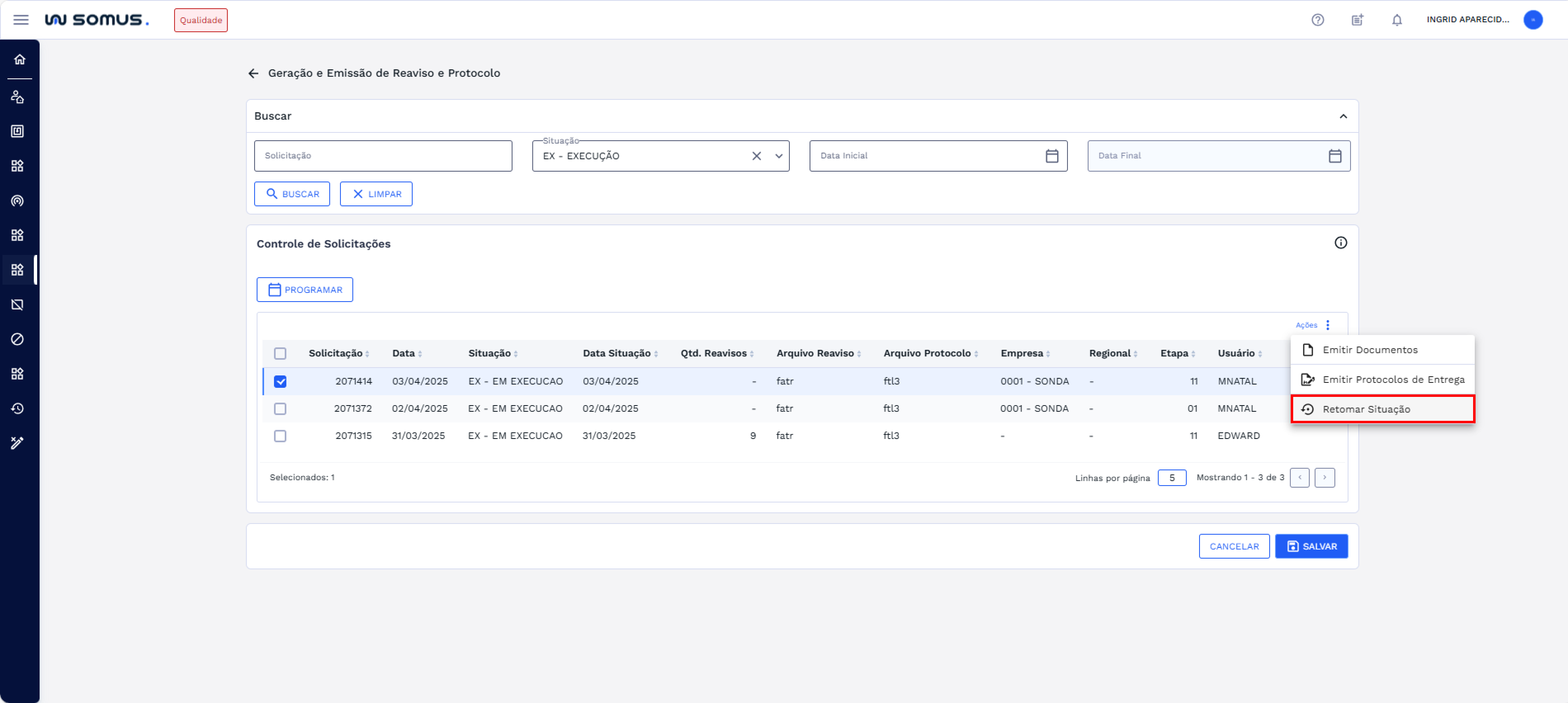1568x703 pixels.
Task: Open the help question mark icon
Action: [x=1317, y=20]
